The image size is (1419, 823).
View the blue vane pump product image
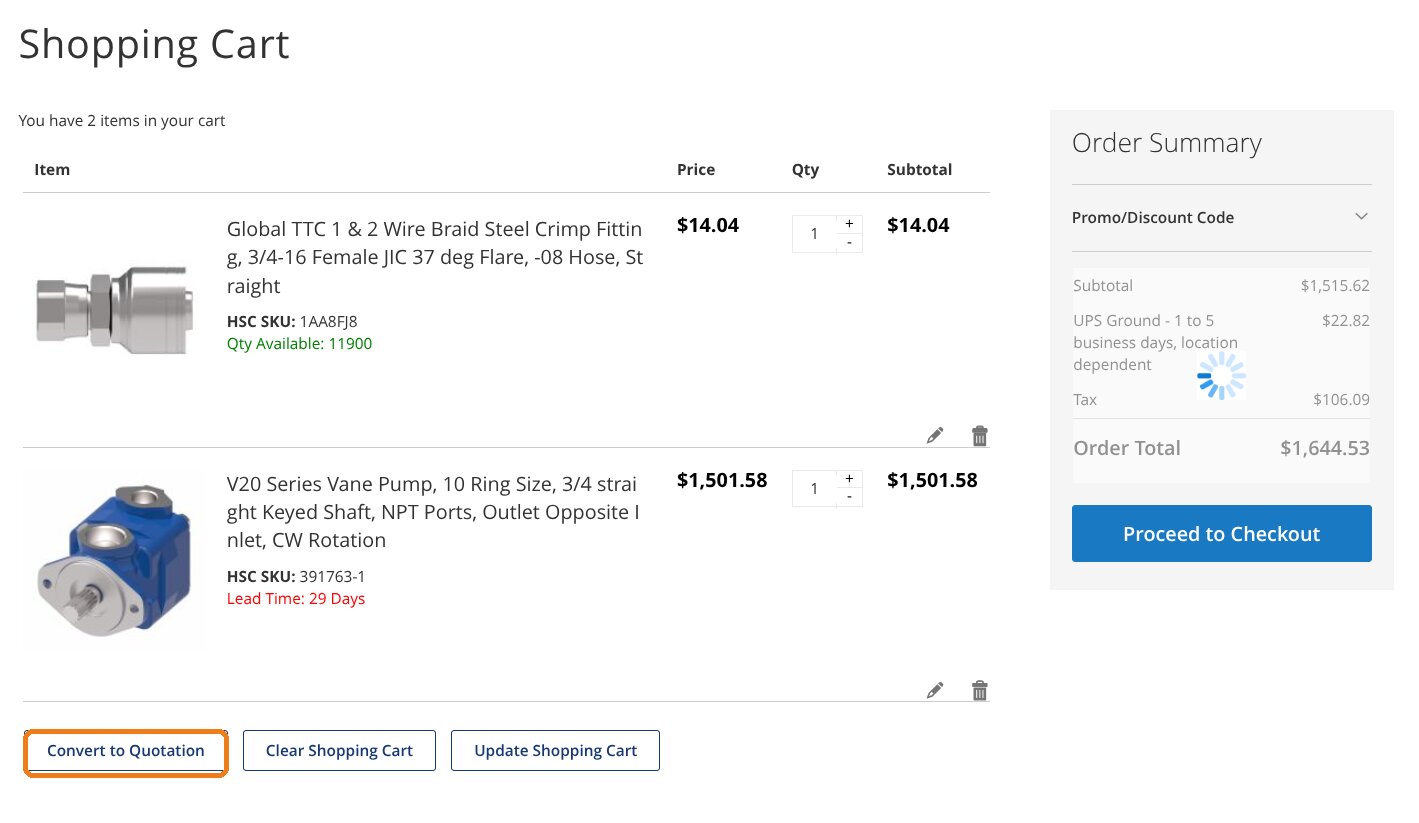(112, 560)
